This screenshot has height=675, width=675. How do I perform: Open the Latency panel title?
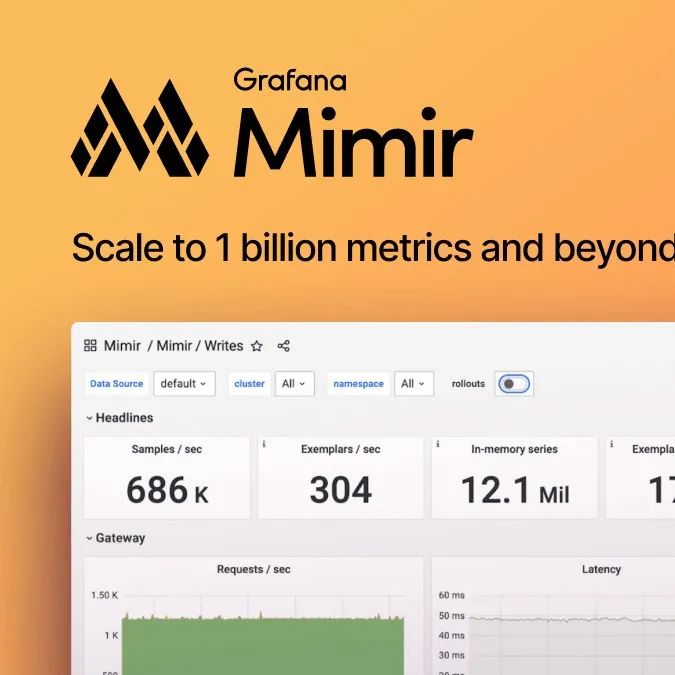[601, 569]
